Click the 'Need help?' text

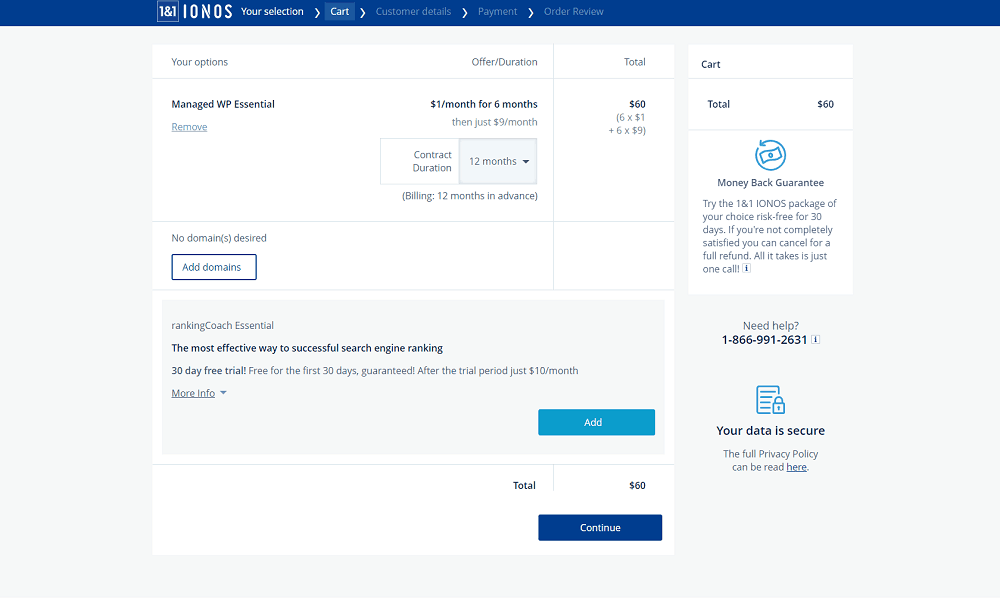coord(770,326)
